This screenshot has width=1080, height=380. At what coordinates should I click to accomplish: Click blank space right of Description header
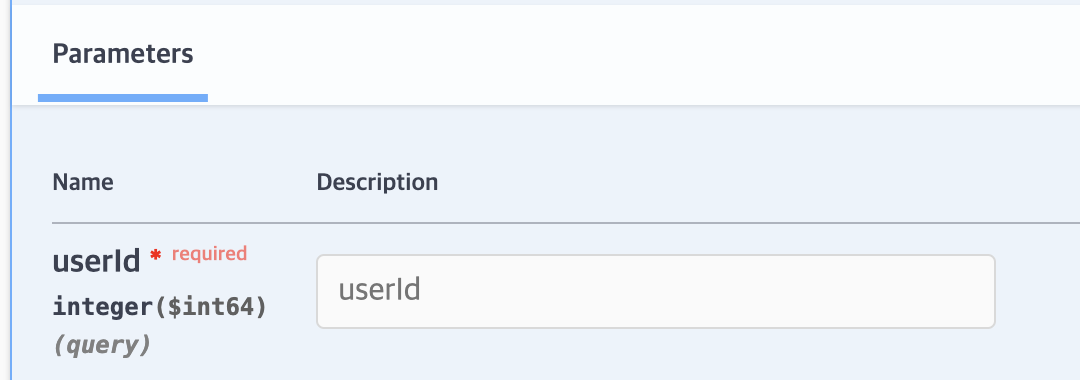(758, 182)
